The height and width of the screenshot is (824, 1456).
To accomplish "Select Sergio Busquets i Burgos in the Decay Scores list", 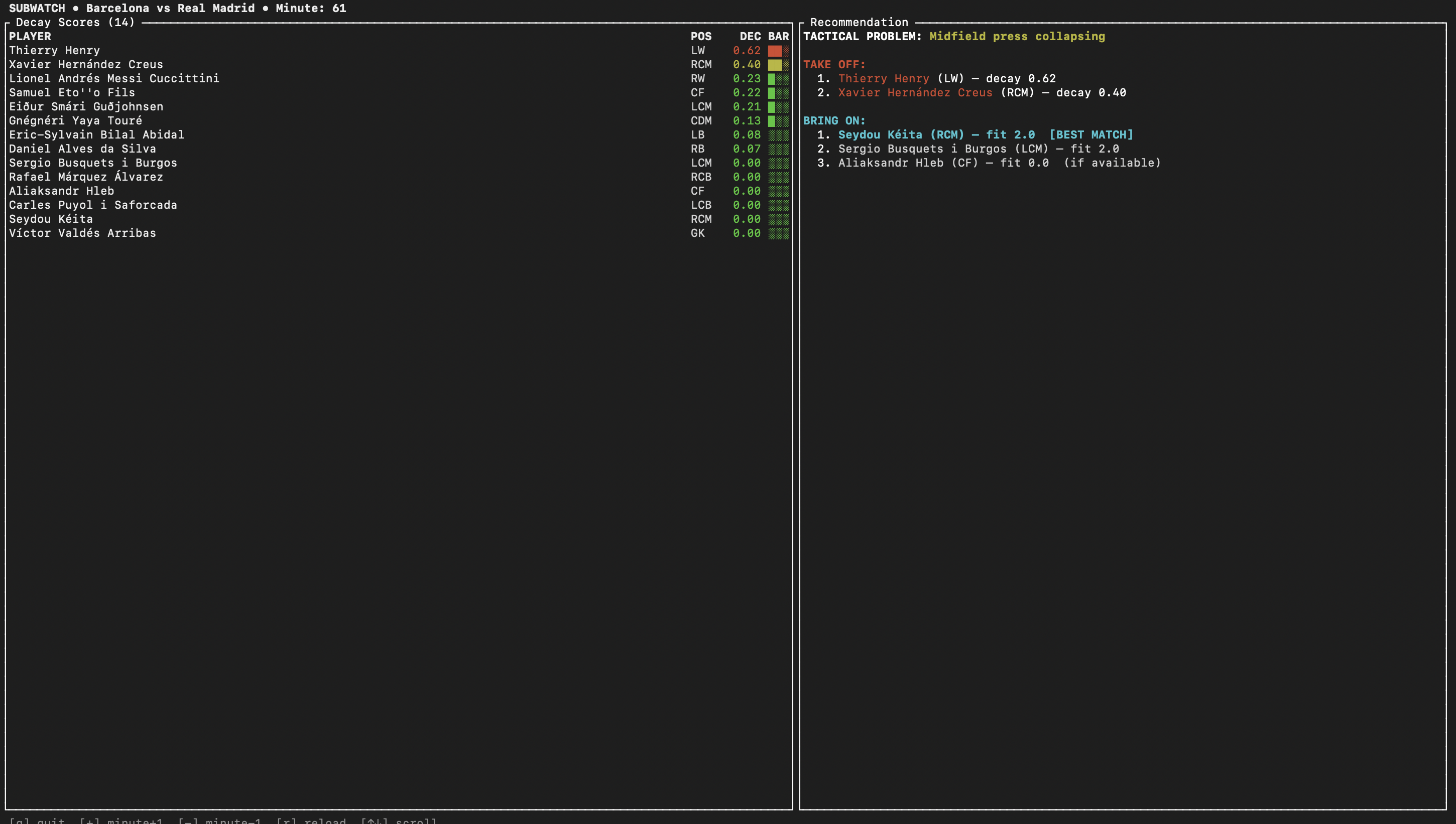I will 93,163.
